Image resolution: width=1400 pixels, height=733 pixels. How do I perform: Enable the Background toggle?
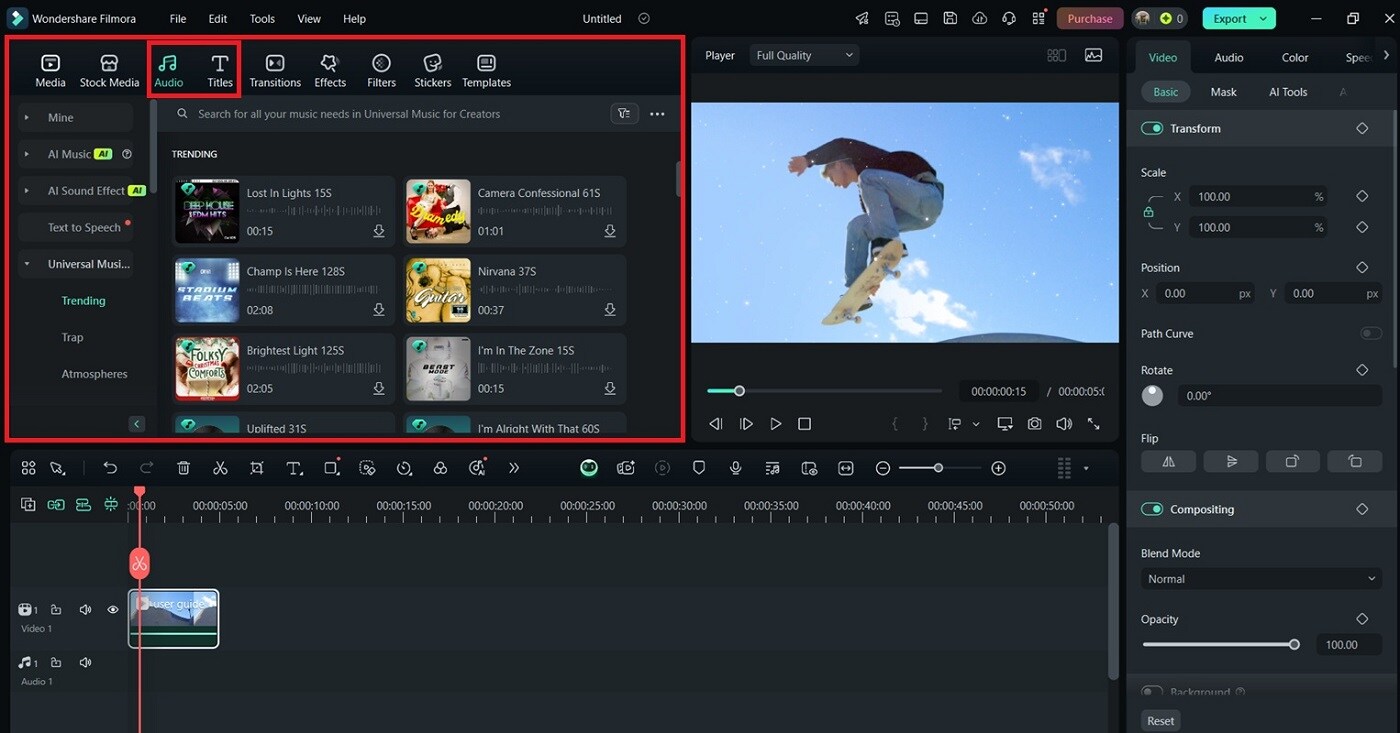click(1152, 691)
